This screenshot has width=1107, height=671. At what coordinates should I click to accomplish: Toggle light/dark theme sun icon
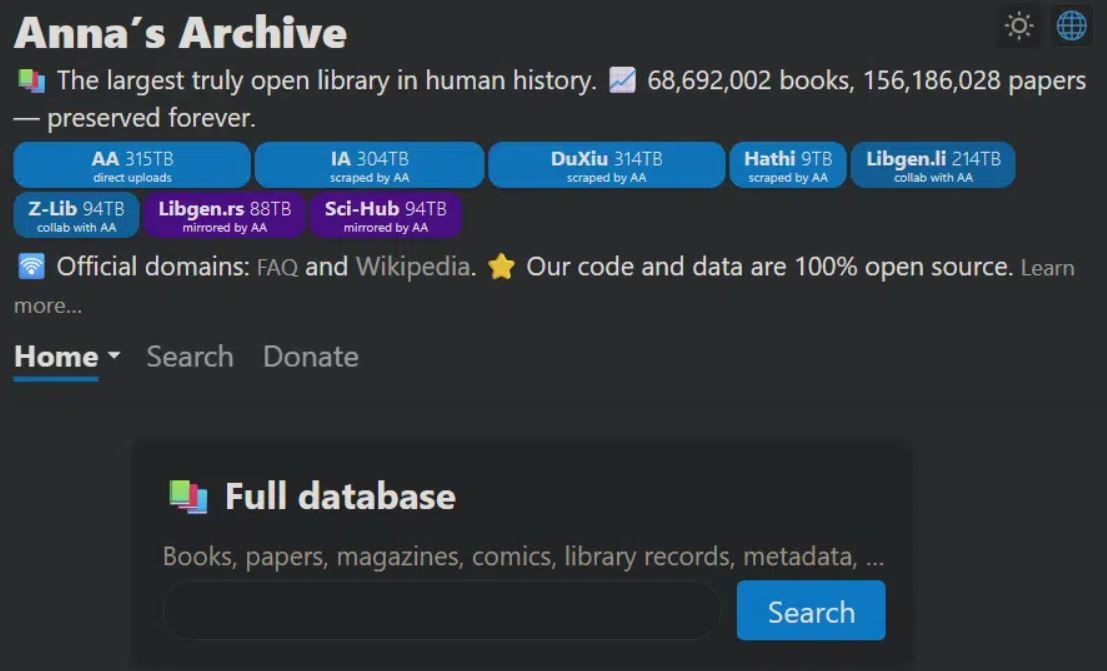tap(1018, 27)
